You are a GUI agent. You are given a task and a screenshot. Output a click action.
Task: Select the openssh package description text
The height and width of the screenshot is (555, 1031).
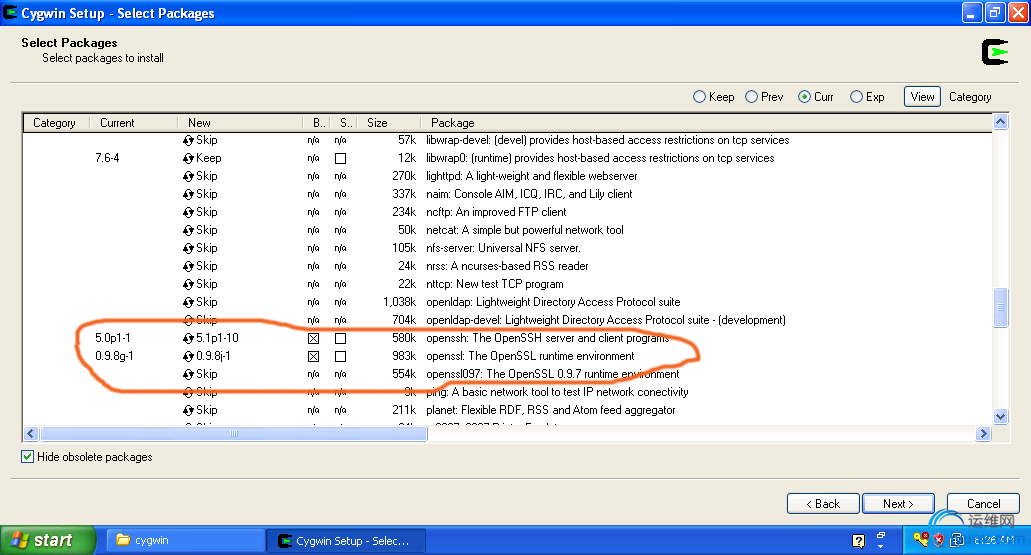point(547,338)
